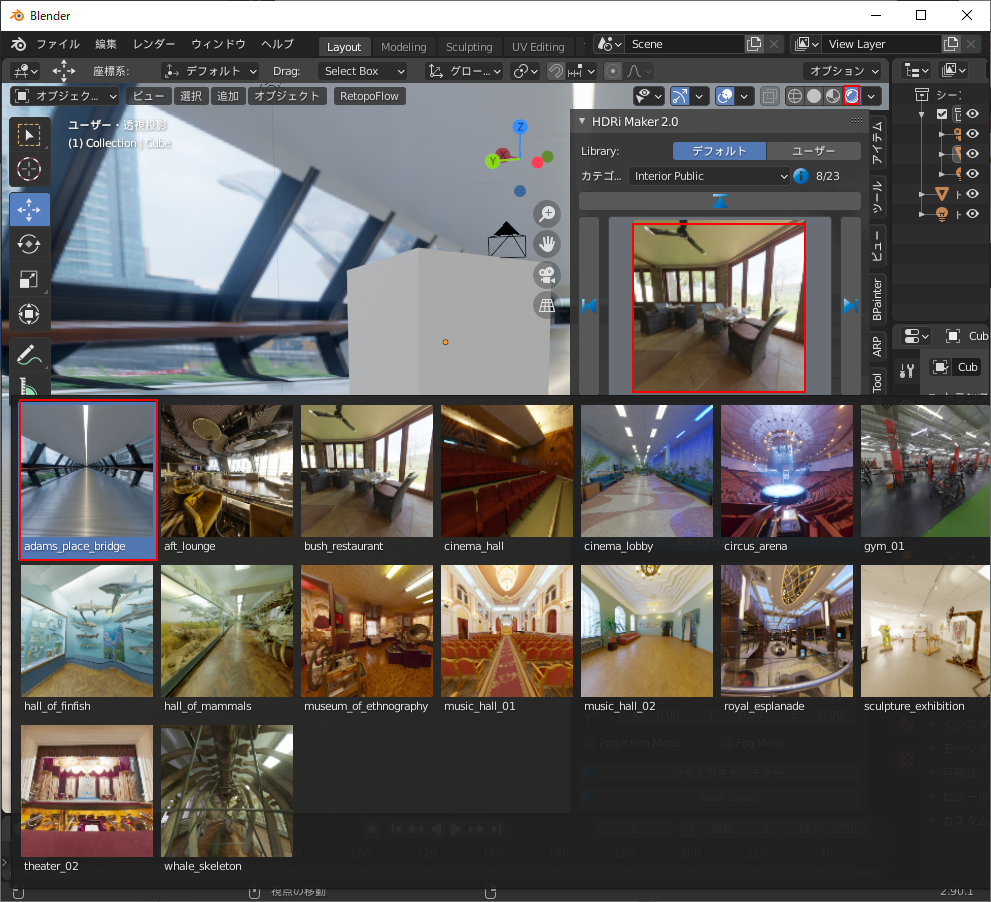Select the Scale tool
Image resolution: width=991 pixels, height=902 pixels.
[29, 279]
